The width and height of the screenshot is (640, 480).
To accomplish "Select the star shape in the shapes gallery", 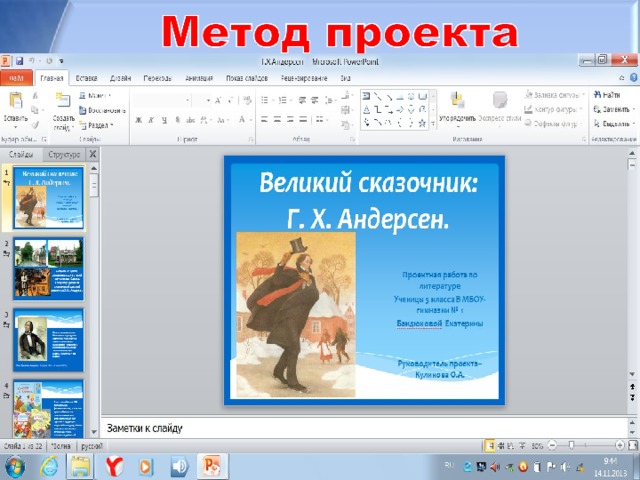I will tap(422, 122).
